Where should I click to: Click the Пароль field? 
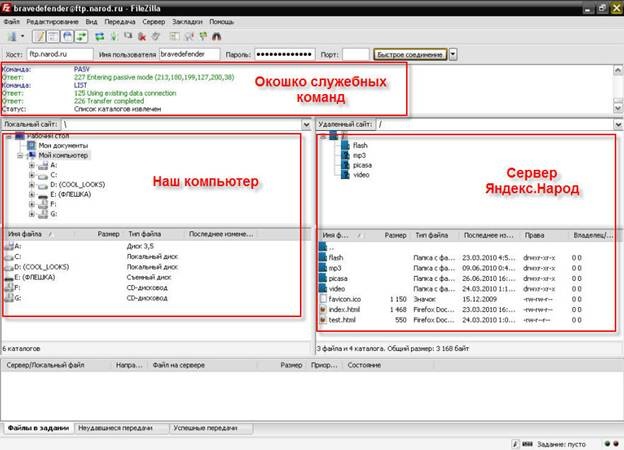[x=285, y=54]
